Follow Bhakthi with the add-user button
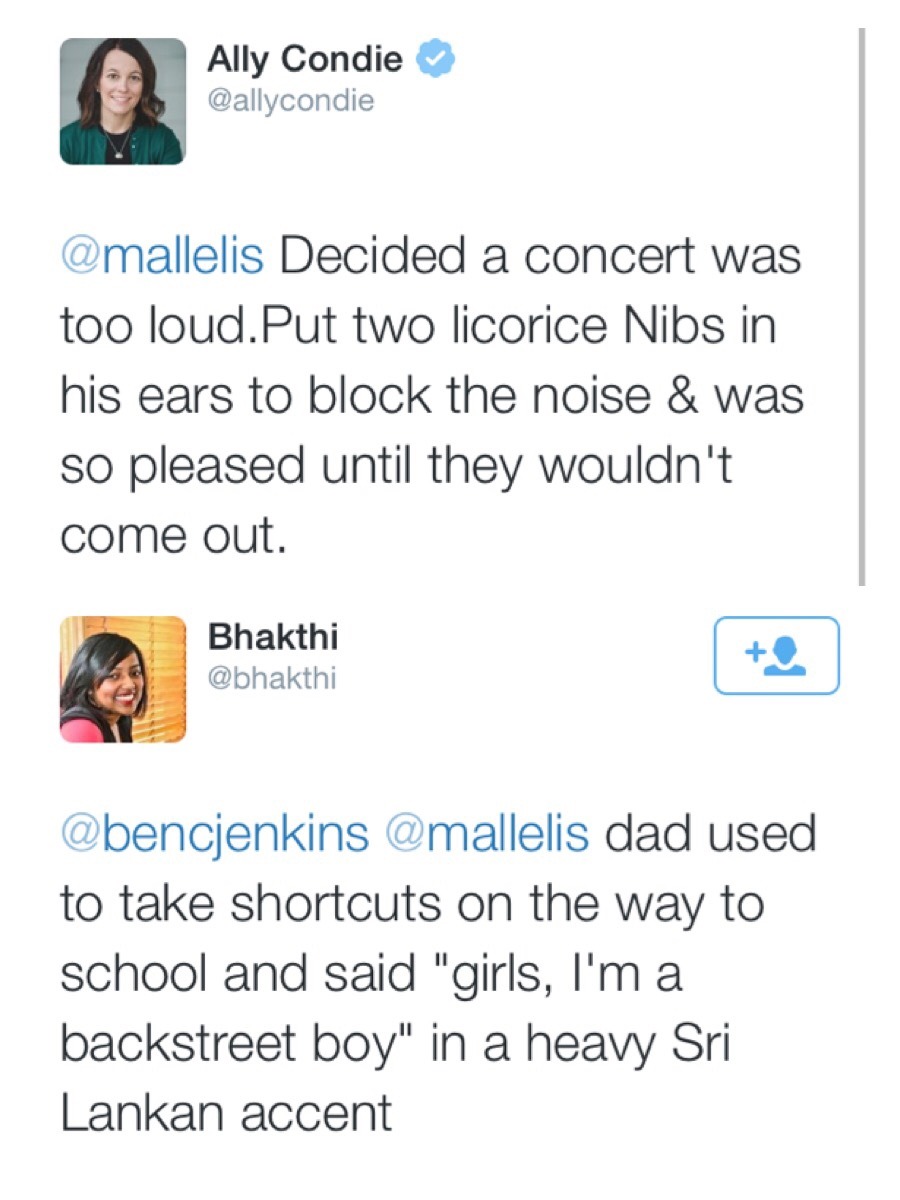The height and width of the screenshot is (1200, 900). click(x=776, y=655)
